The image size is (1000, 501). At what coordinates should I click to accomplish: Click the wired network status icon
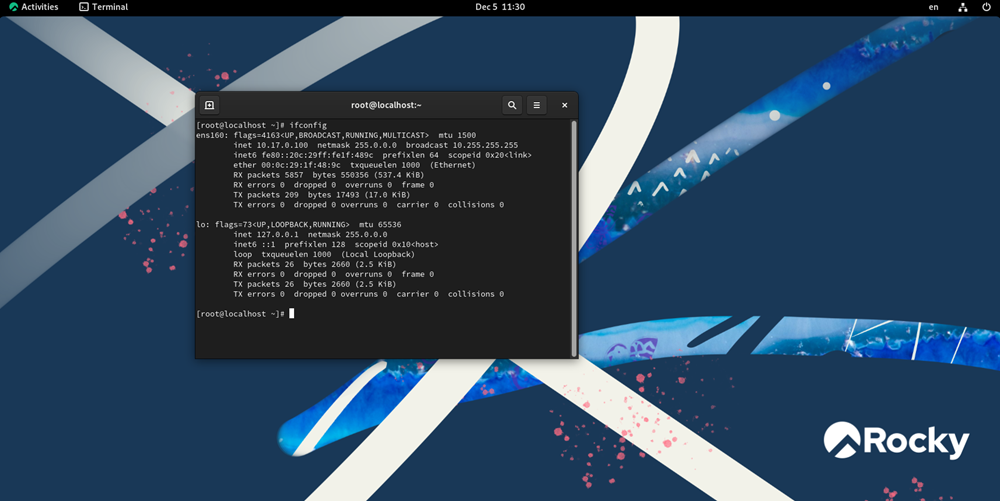coord(963,7)
